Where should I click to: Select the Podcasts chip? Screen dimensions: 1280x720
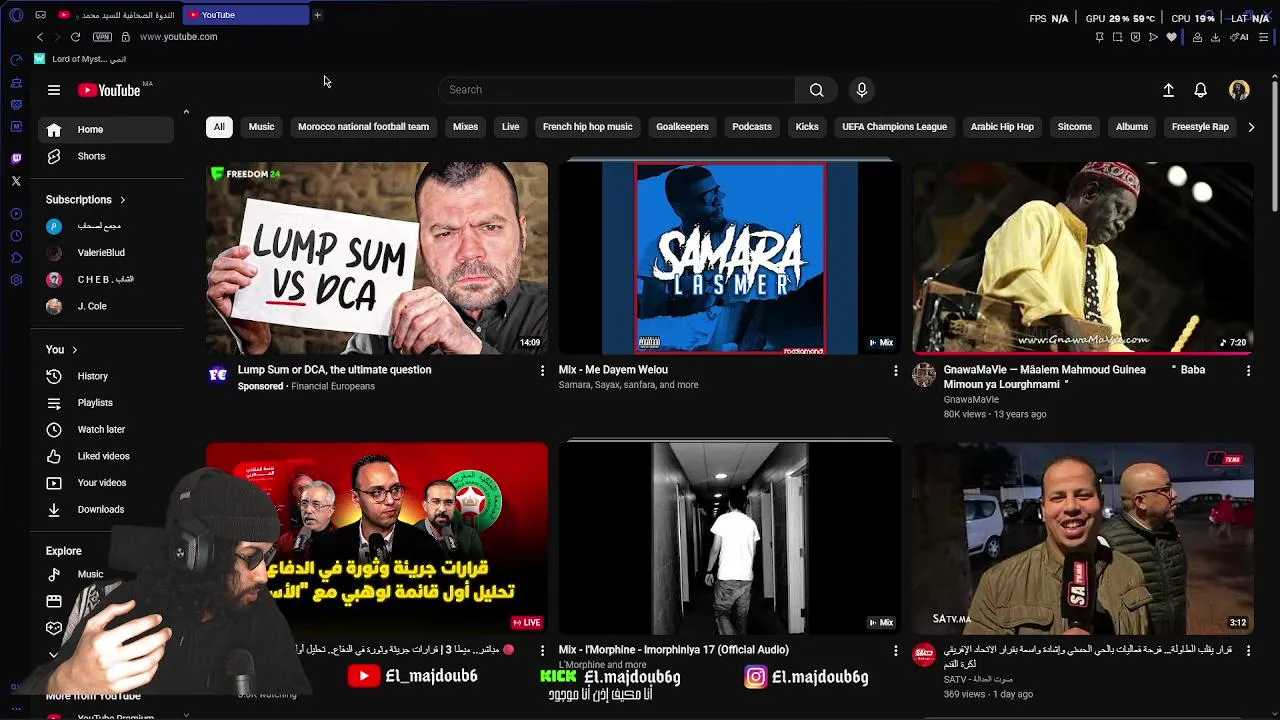(x=752, y=127)
